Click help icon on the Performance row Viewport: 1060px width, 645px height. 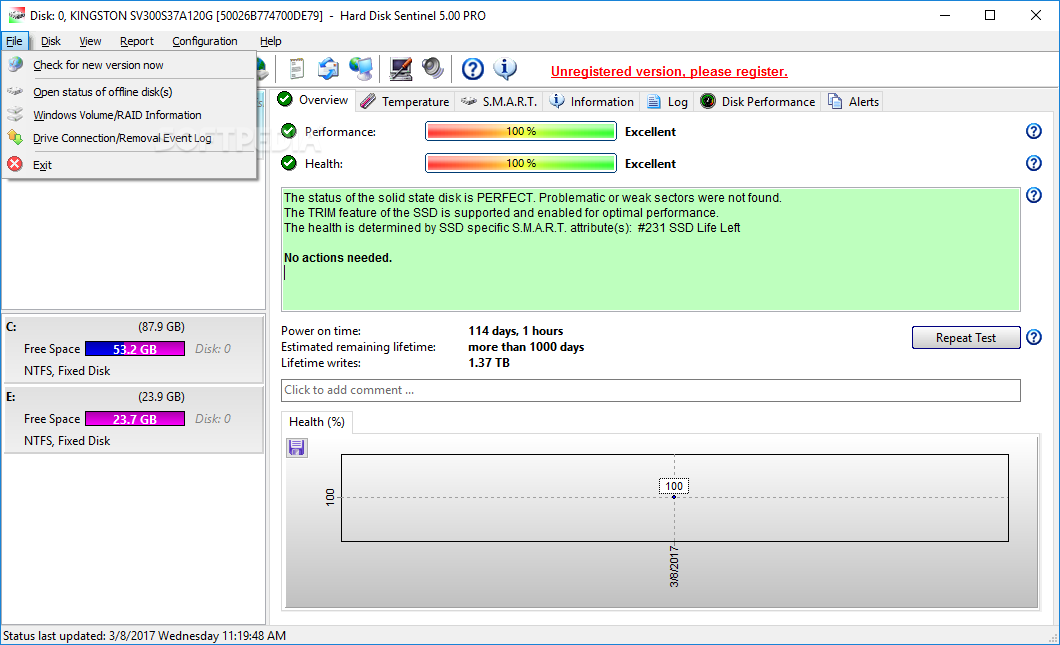point(1034,131)
